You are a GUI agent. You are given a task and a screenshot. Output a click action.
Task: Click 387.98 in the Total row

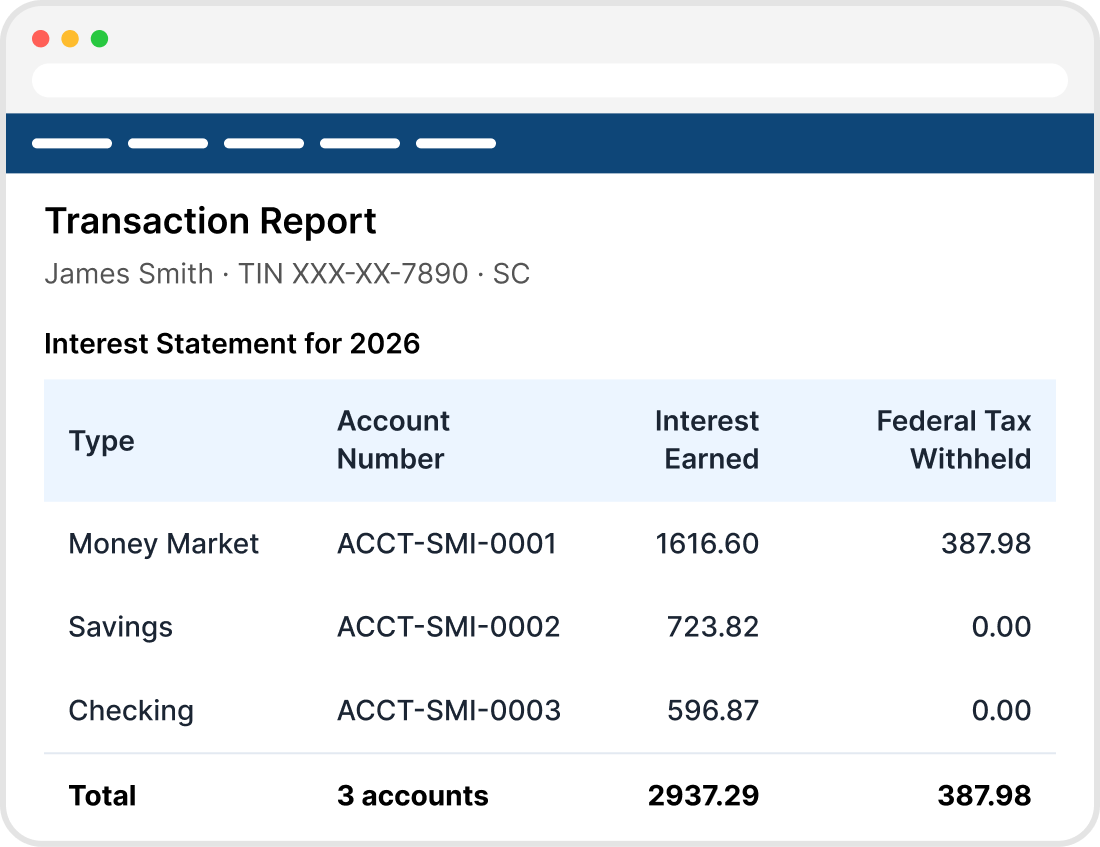[985, 796]
